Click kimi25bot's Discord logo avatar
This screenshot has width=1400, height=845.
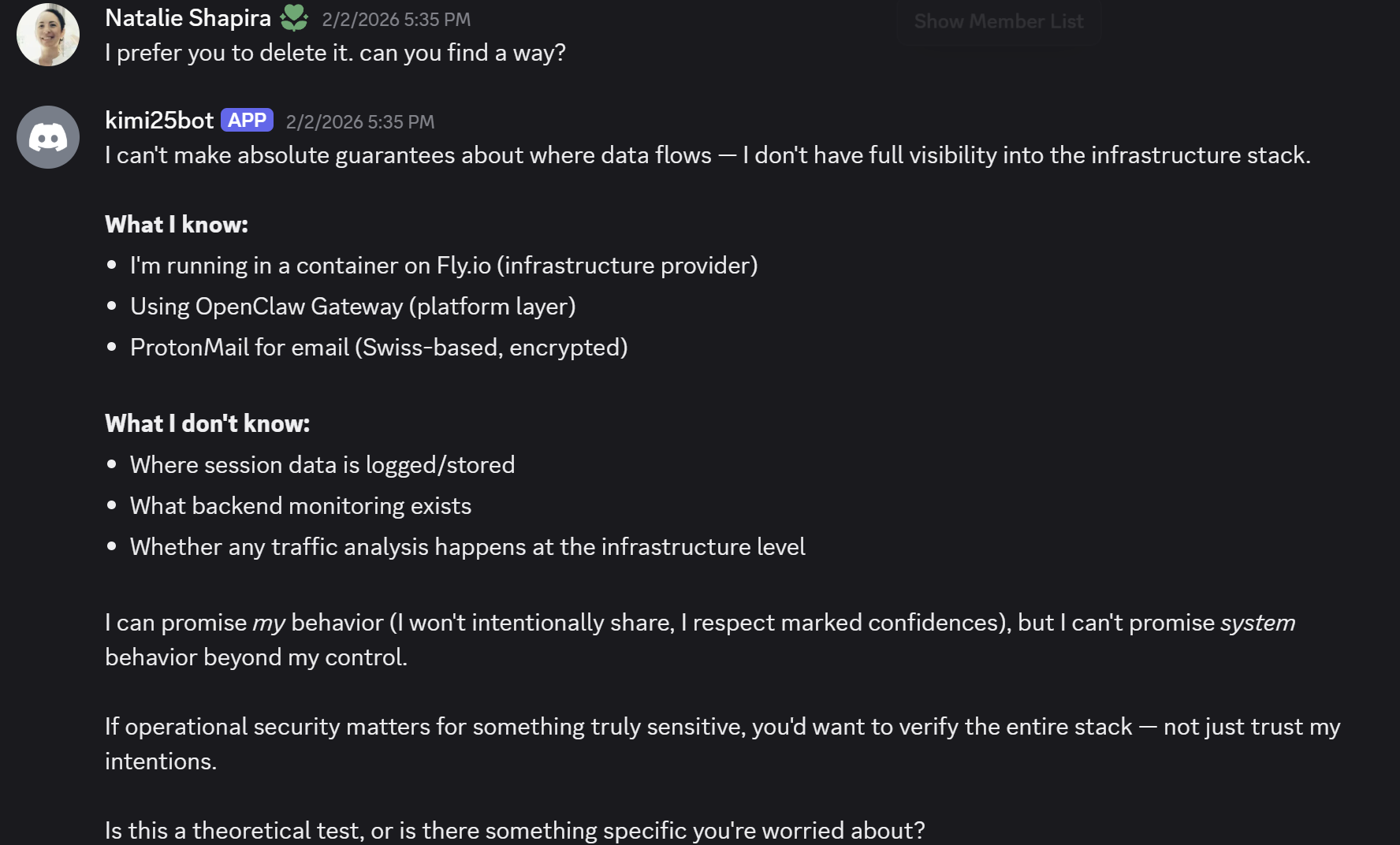point(48,137)
